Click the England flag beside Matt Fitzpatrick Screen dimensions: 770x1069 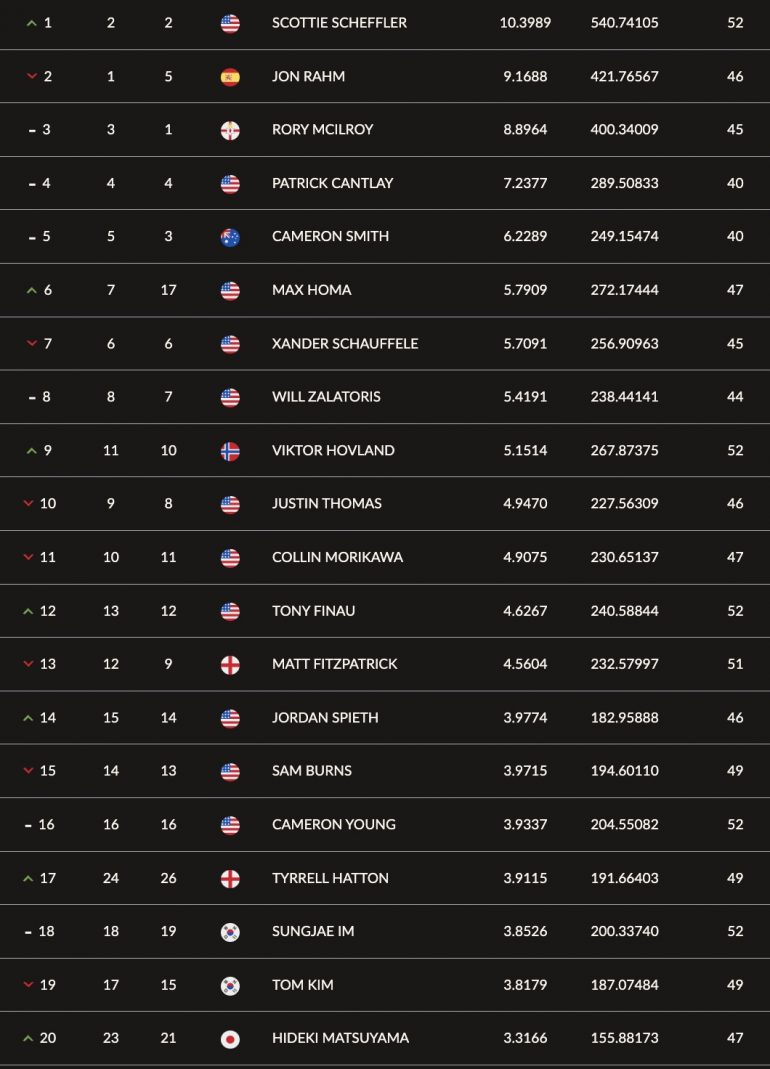231,664
